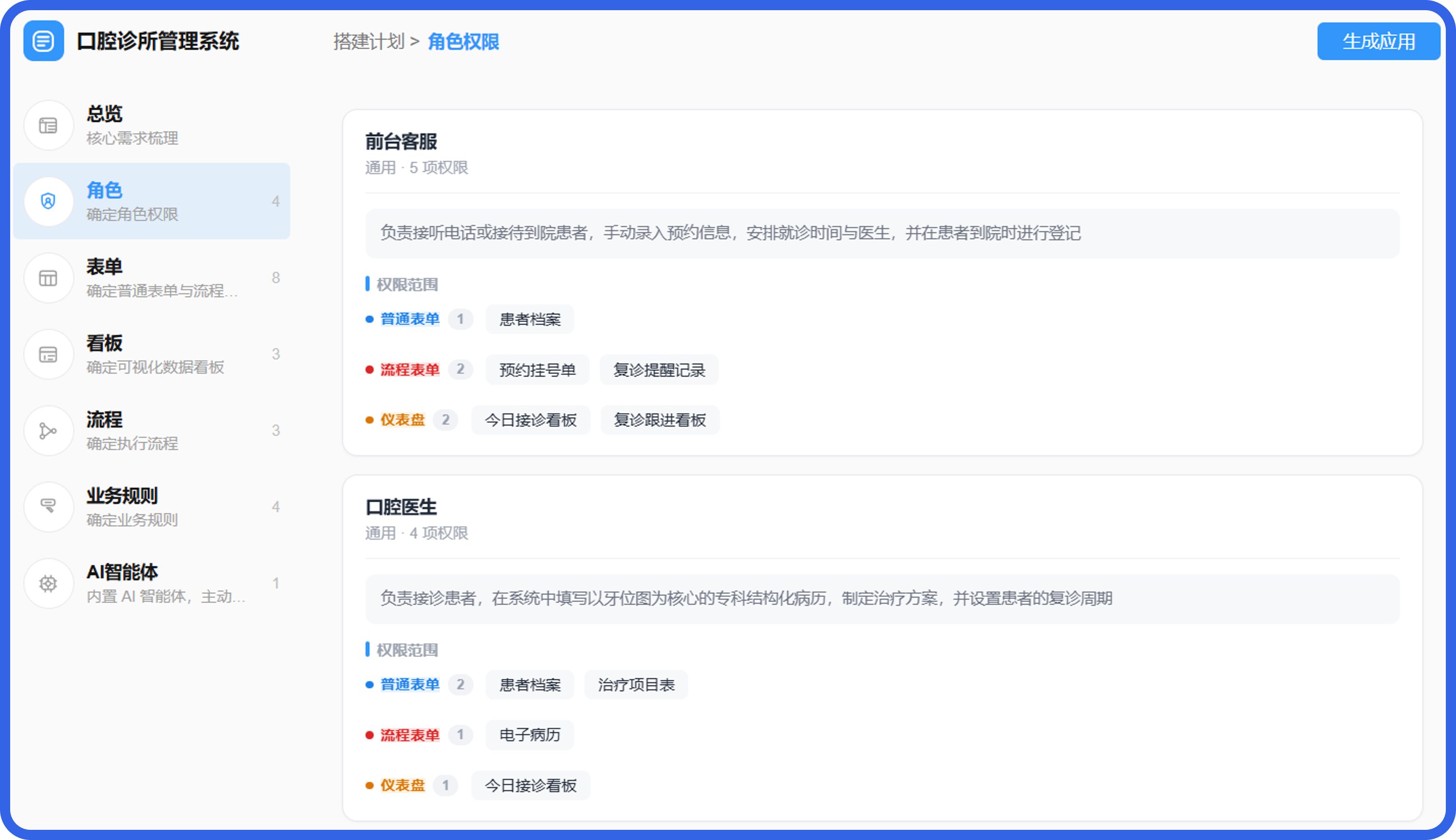The width and height of the screenshot is (1456, 840).
Task: Open the 表单 menu item
Action: coord(152,278)
